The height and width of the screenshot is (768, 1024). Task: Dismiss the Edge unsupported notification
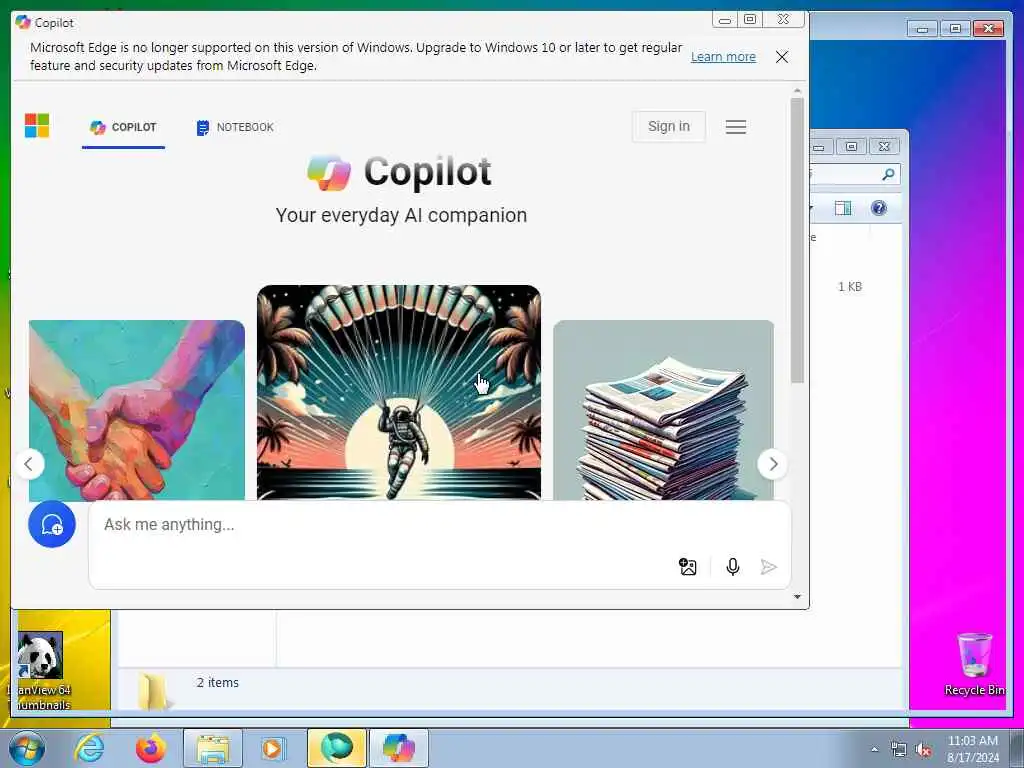click(x=782, y=57)
